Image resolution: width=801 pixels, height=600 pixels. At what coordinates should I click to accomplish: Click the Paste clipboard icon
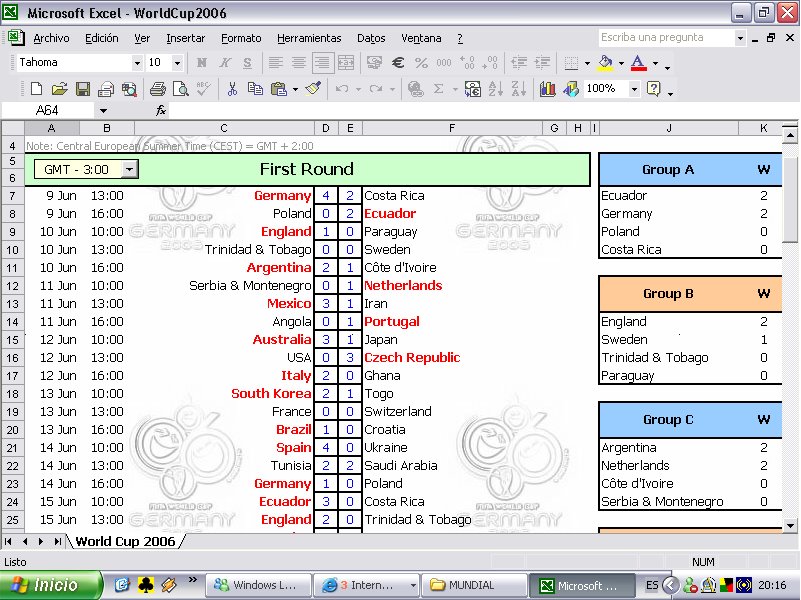[x=278, y=89]
